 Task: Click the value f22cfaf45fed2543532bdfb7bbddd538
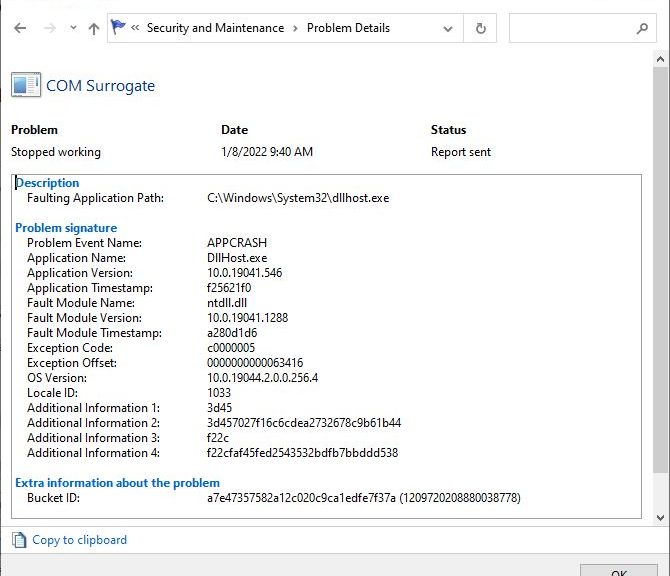pos(303,453)
